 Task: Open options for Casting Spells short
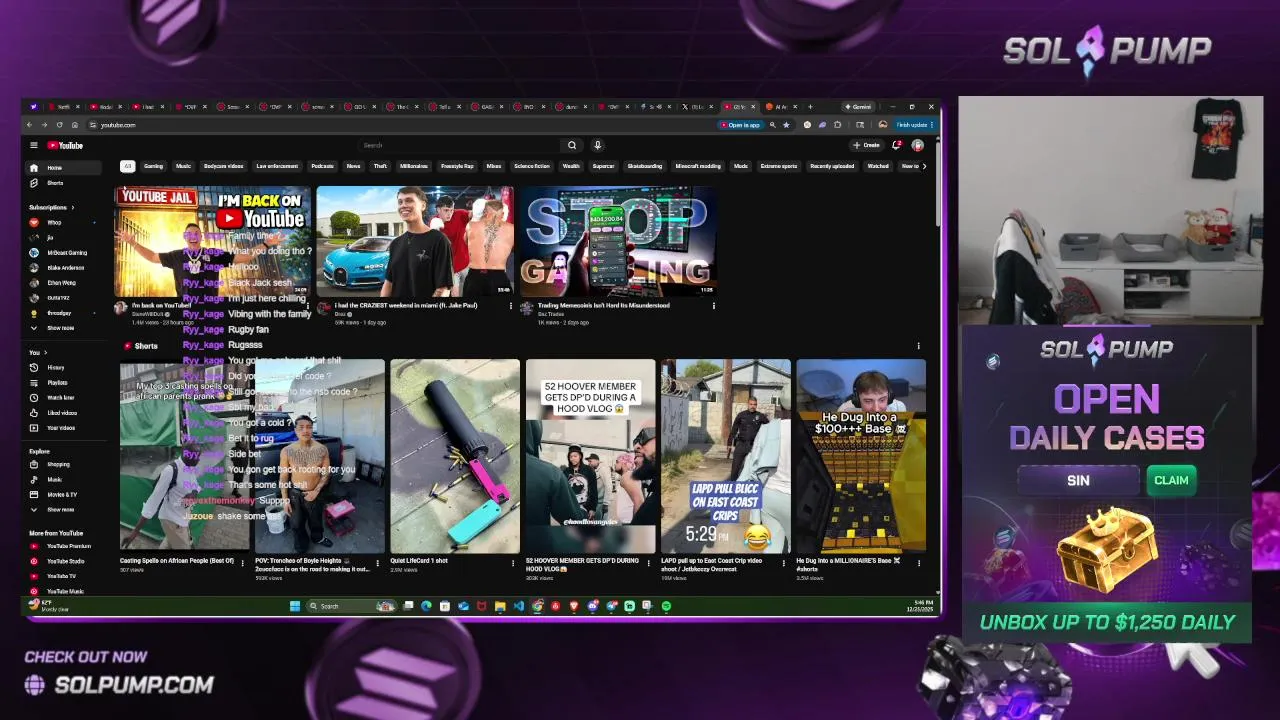pyautogui.click(x=242, y=563)
